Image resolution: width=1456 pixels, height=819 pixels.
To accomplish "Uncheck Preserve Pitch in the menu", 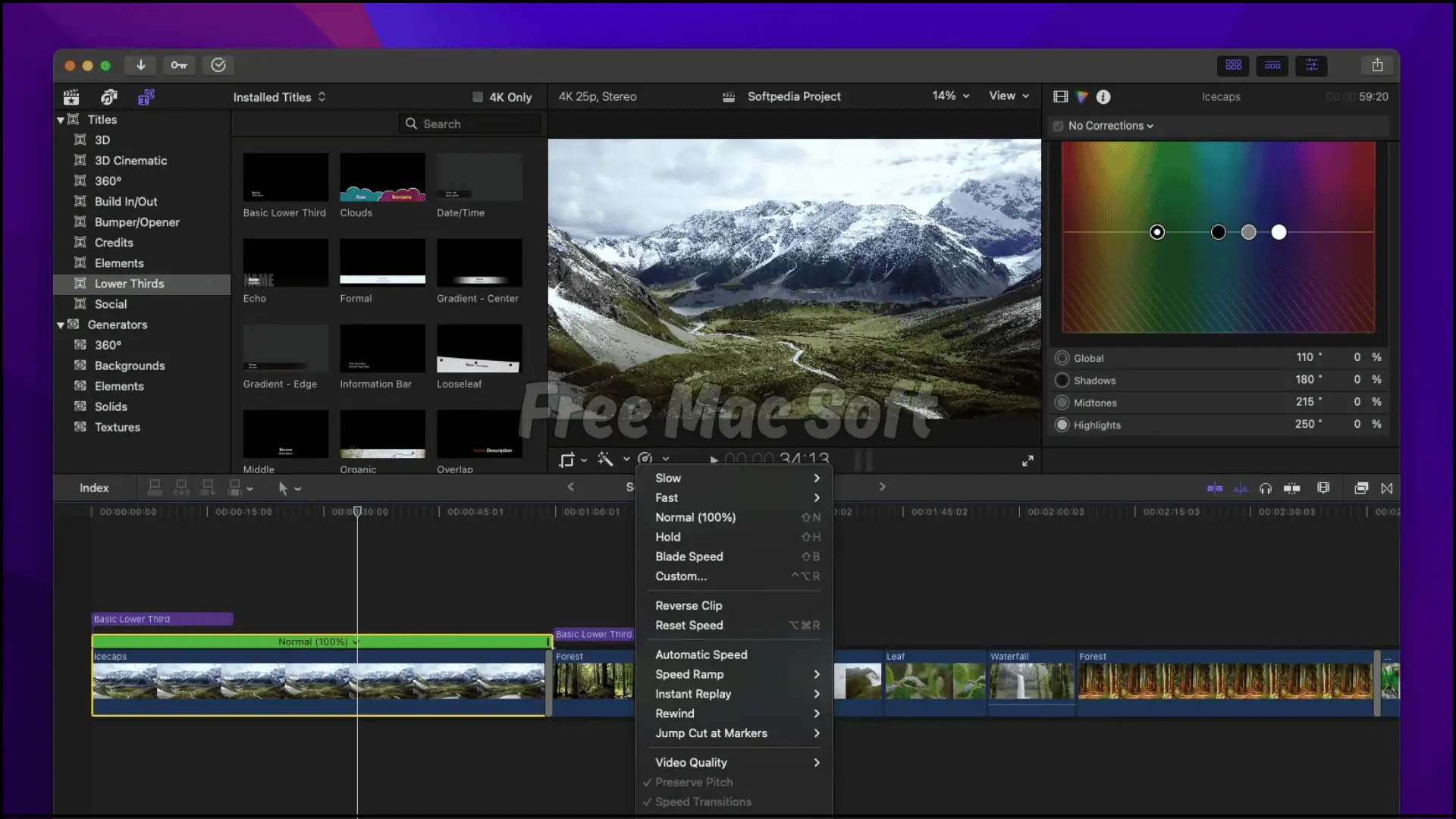I will coord(696,782).
